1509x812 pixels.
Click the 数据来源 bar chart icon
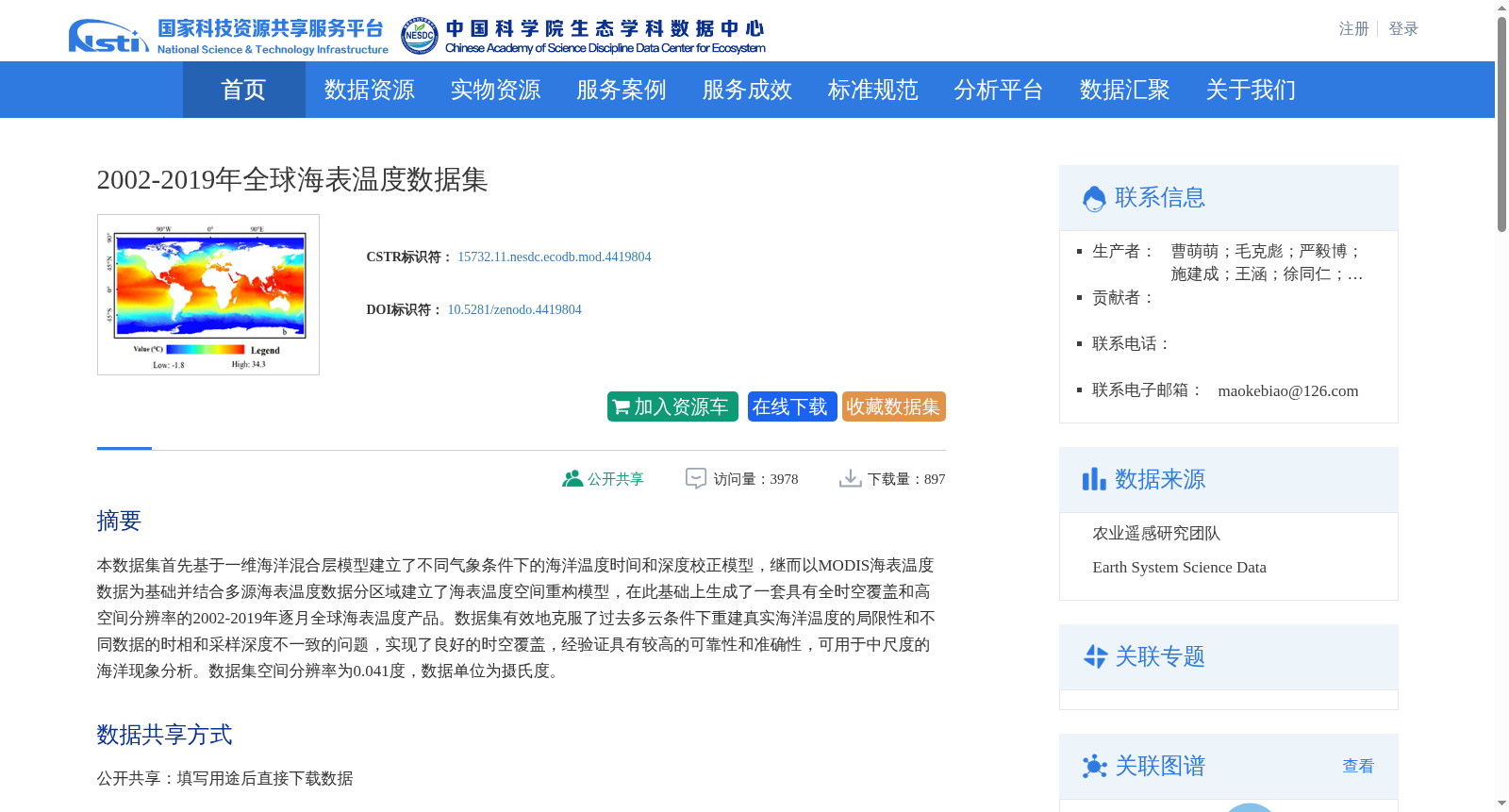(1094, 480)
